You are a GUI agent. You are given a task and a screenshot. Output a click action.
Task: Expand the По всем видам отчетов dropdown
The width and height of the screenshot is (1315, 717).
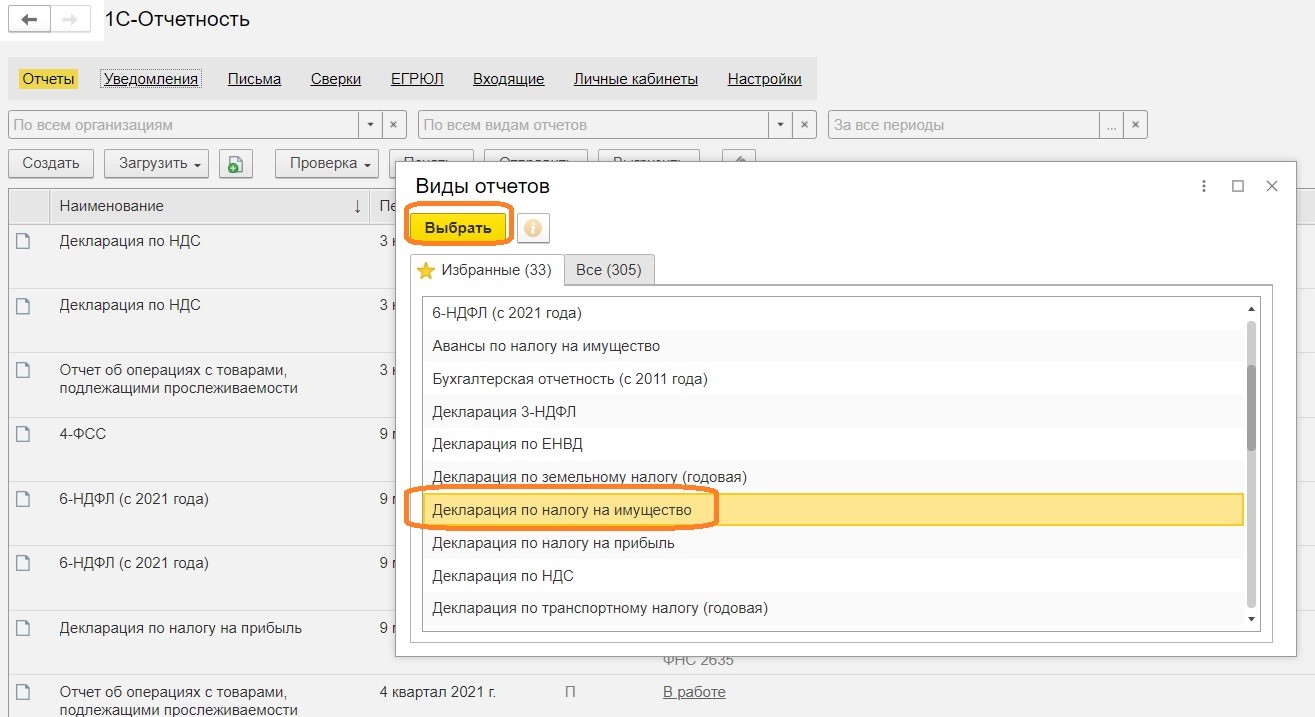point(780,125)
